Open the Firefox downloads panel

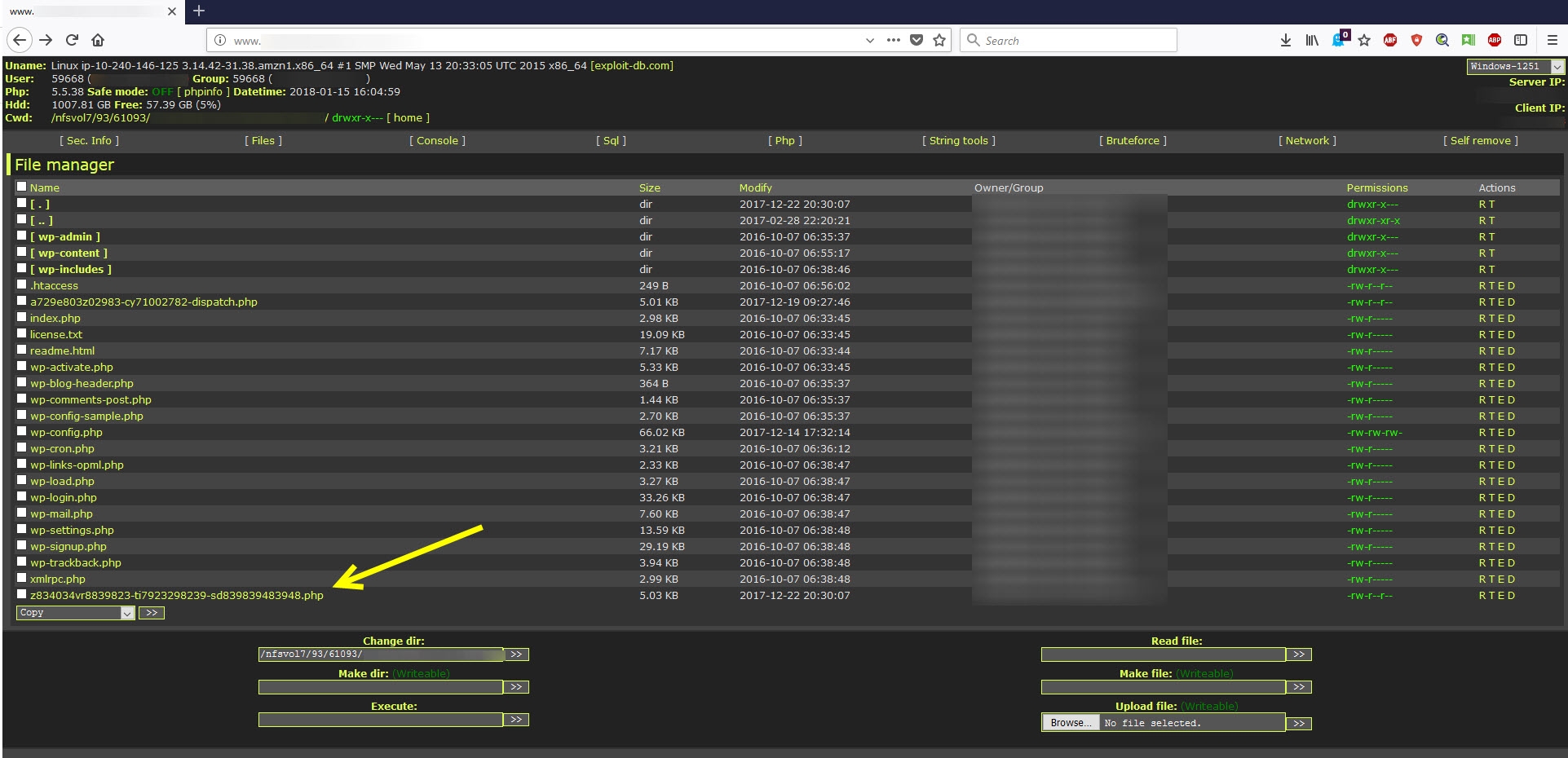[1285, 40]
